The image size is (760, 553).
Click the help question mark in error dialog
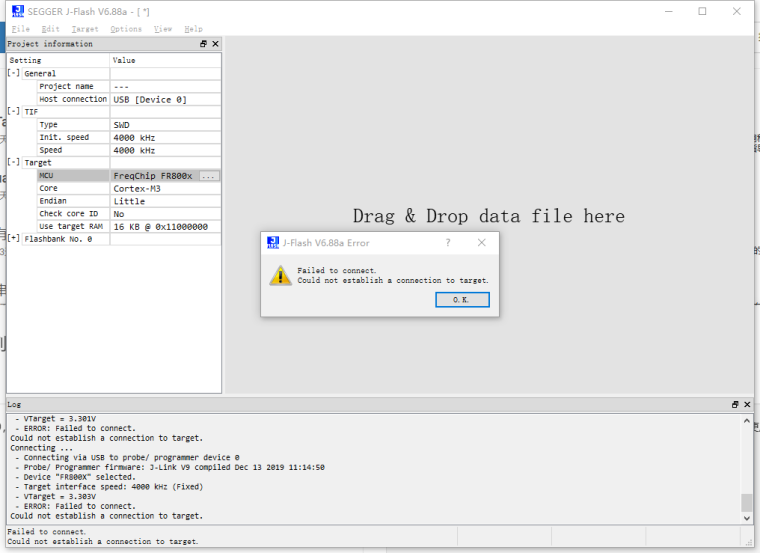click(x=448, y=243)
